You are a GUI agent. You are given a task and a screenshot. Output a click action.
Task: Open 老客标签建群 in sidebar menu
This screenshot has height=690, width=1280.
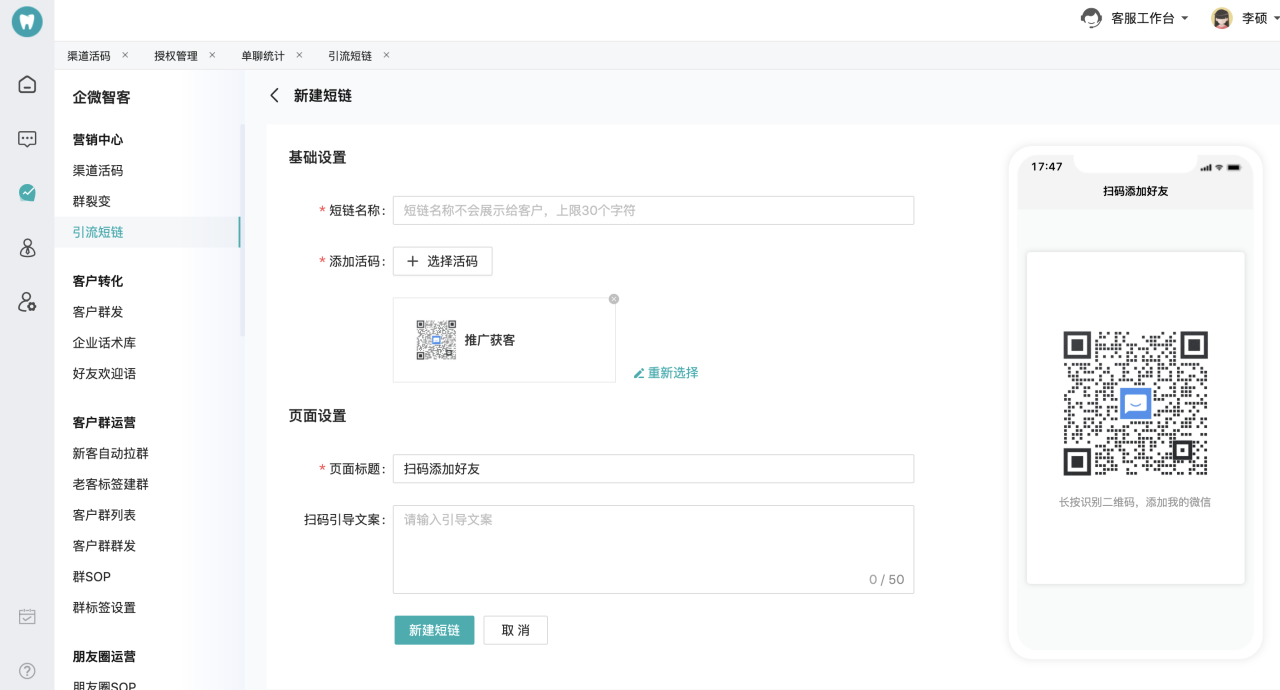click(x=111, y=484)
